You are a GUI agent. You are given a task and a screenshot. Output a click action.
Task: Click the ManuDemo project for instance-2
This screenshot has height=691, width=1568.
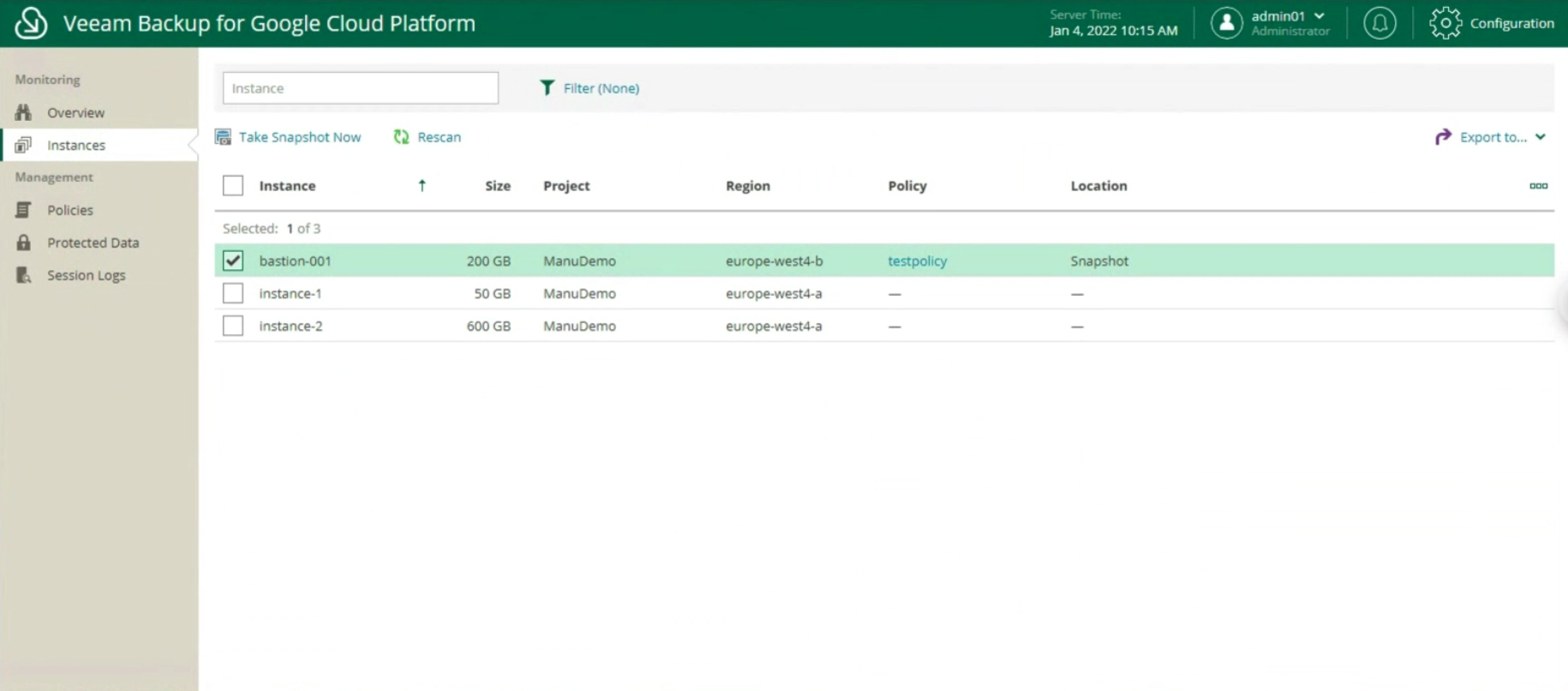[579, 326]
